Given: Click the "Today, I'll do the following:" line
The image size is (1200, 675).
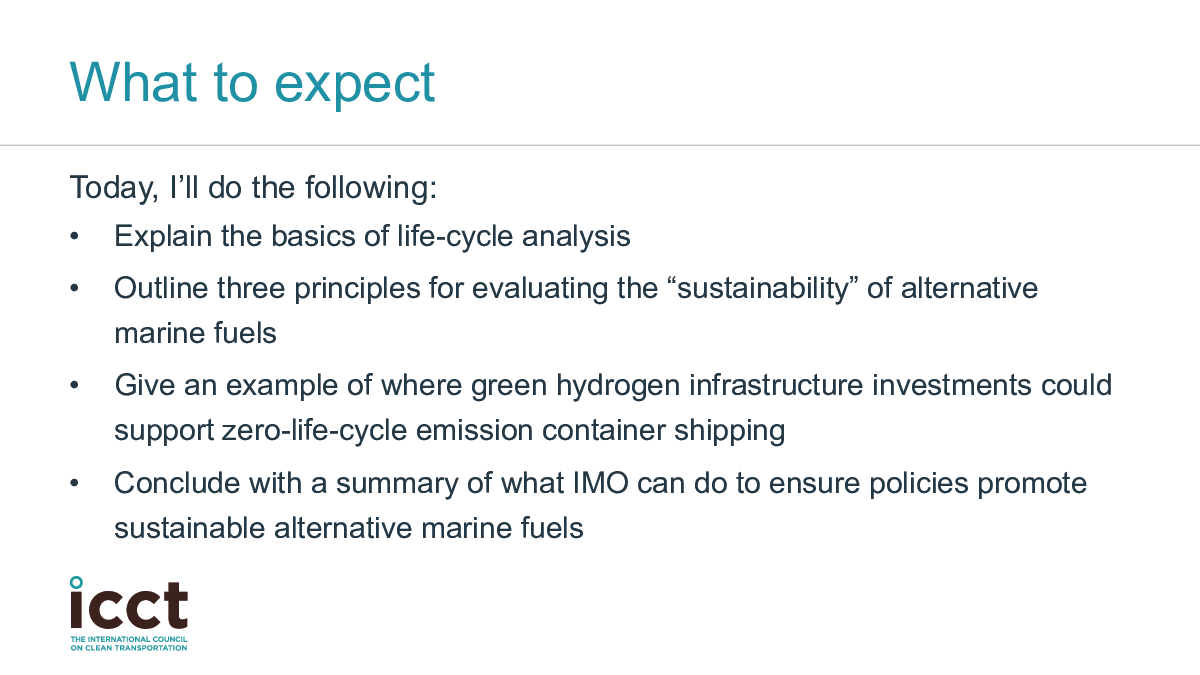Looking at the screenshot, I should click(254, 187).
